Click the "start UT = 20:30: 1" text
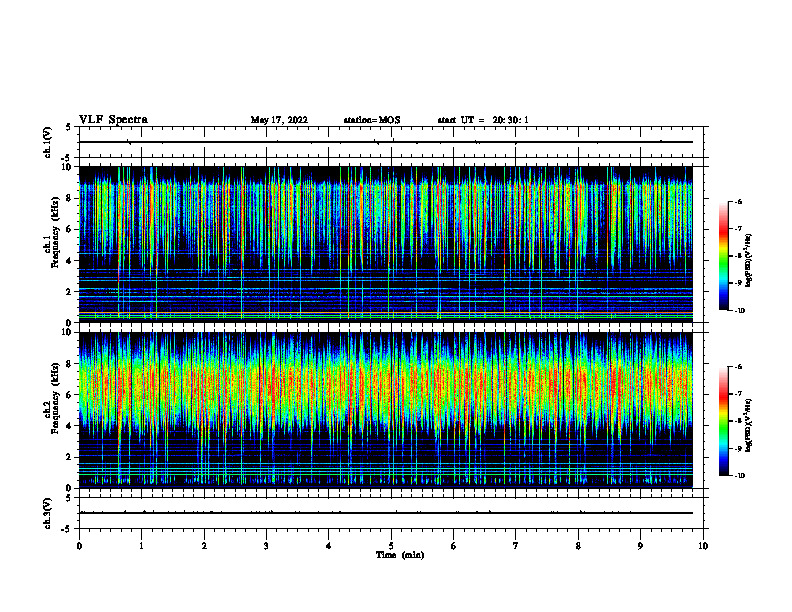Image resolution: width=792 pixels, height=612 pixels. point(483,120)
